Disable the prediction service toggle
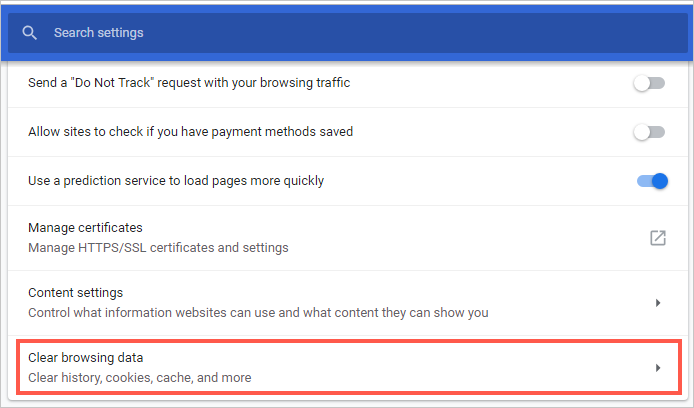 (650, 181)
